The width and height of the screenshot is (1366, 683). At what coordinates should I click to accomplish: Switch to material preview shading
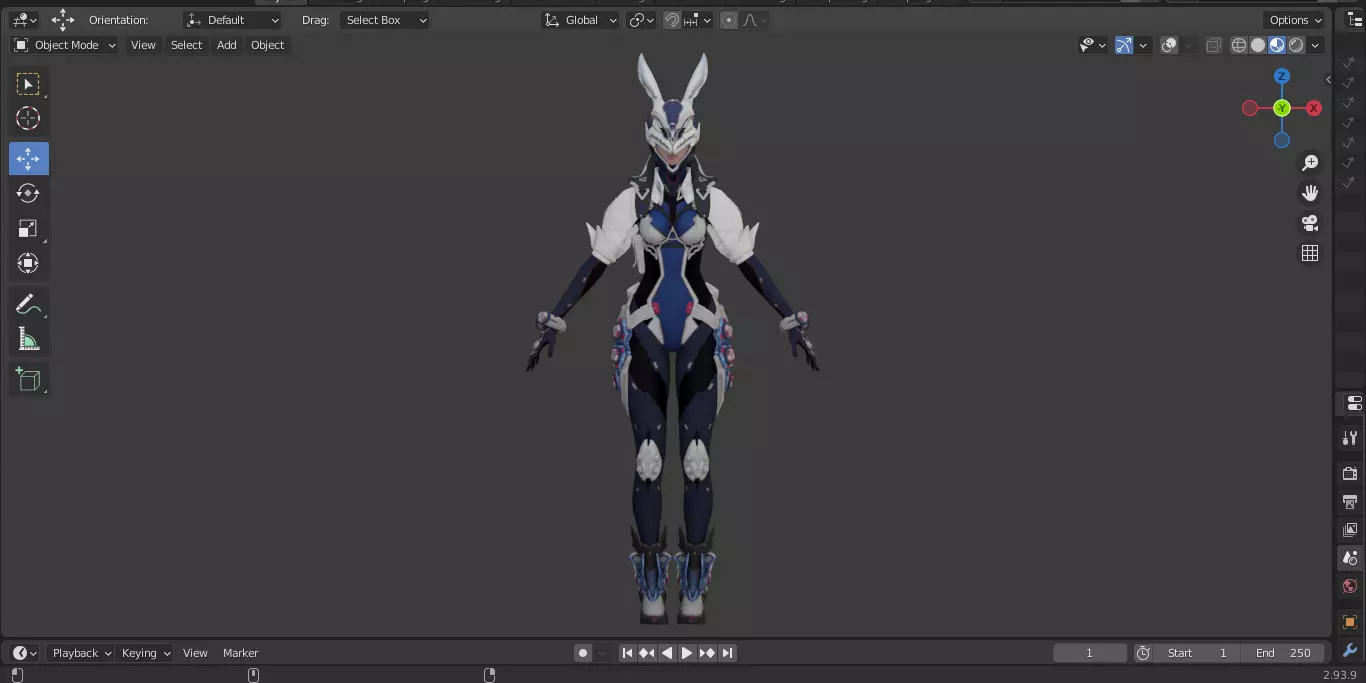click(1277, 45)
